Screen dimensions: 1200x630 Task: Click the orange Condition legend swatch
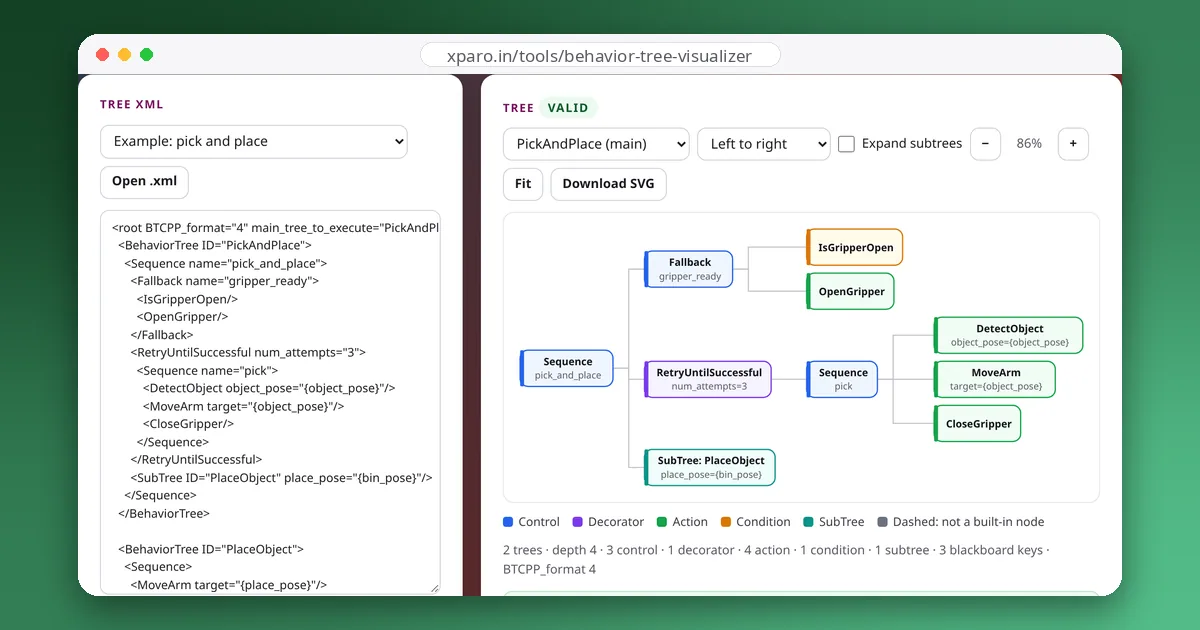(x=725, y=522)
